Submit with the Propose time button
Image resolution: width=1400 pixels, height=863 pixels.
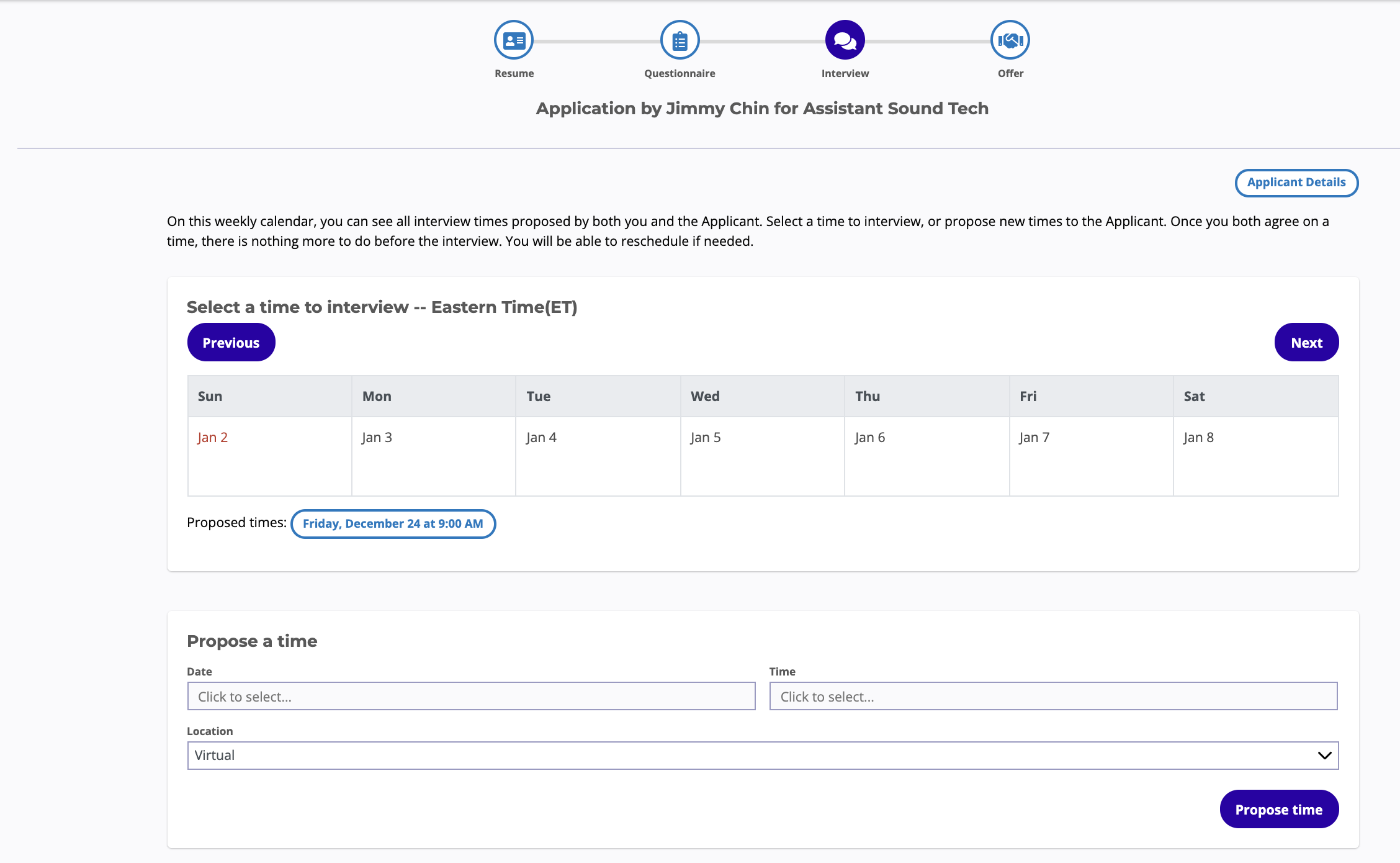tap(1278, 809)
